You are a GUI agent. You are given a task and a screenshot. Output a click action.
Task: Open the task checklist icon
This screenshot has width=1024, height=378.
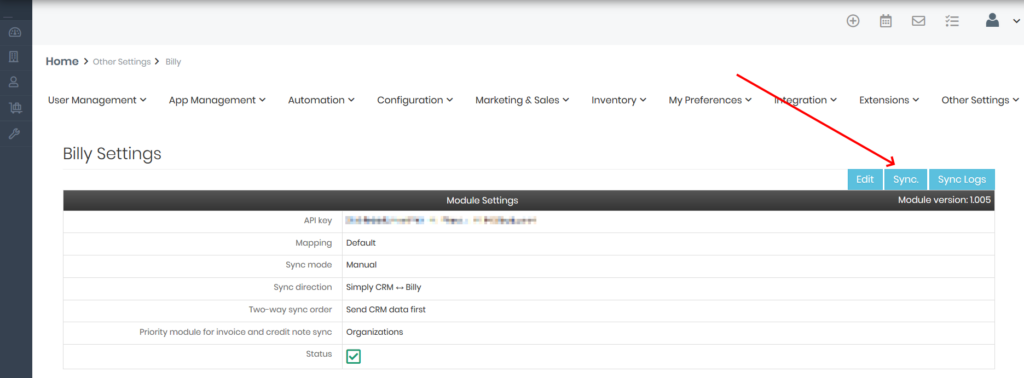[x=952, y=21]
